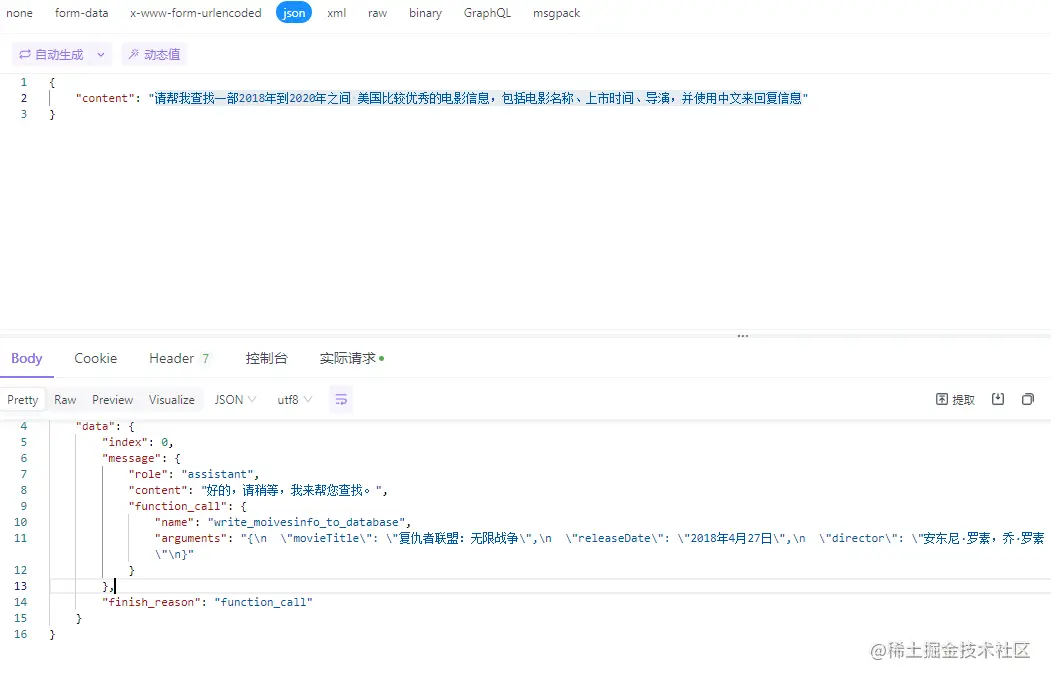This screenshot has height=681, width=1051.
Task: Switch to the Raw response view
Action: (x=65, y=399)
